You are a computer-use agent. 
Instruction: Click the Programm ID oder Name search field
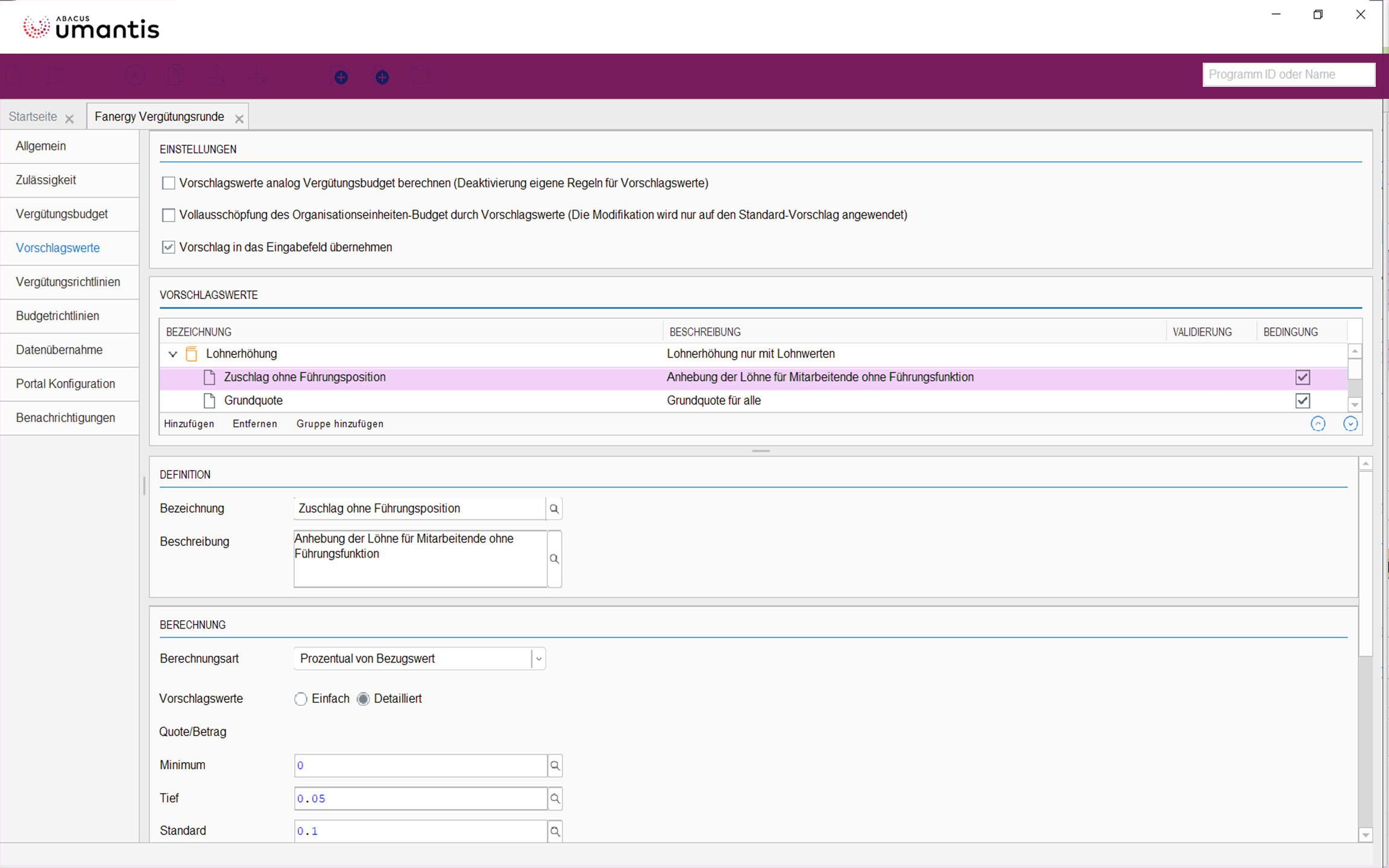point(1288,75)
